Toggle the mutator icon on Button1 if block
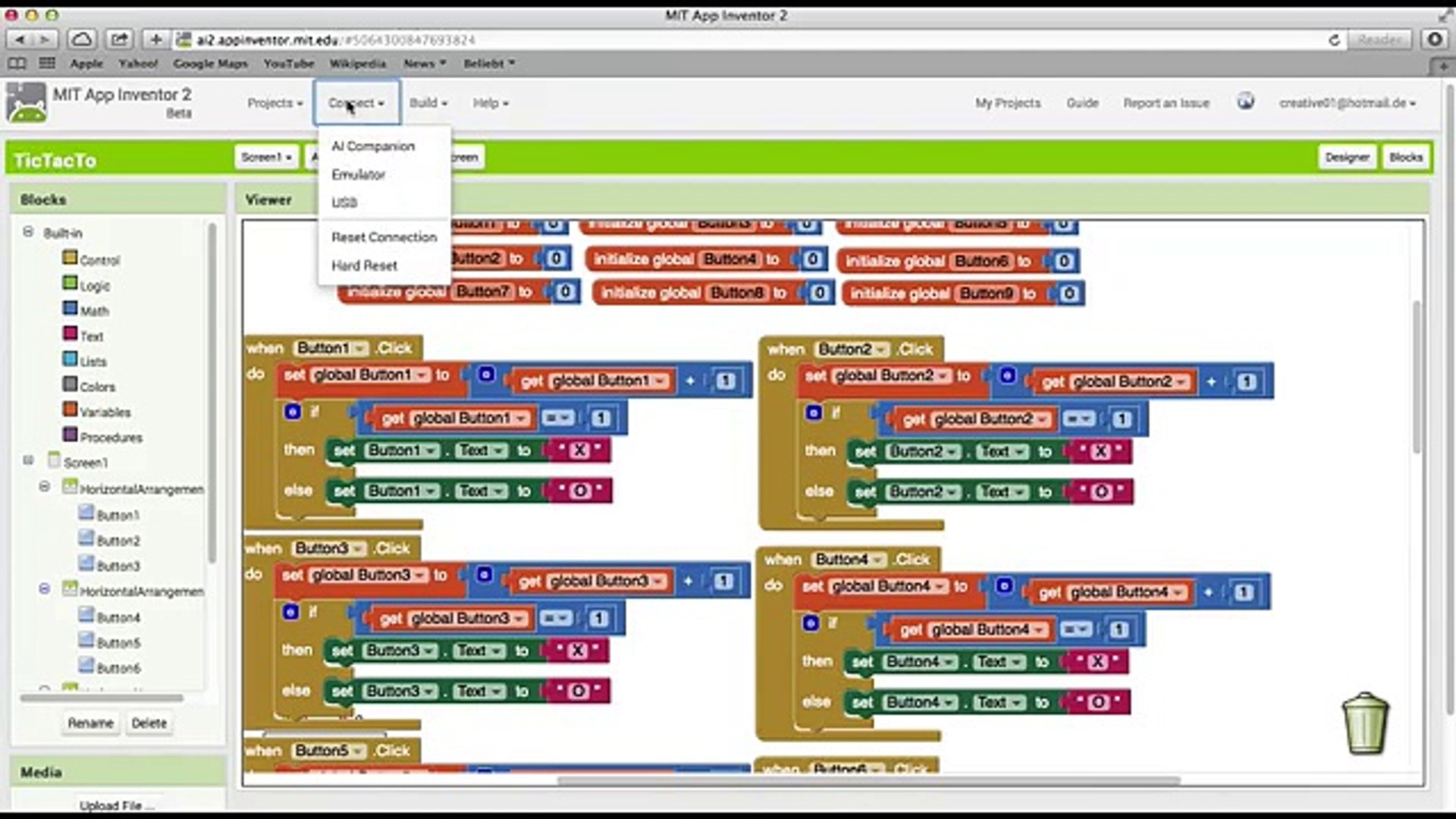This screenshot has width=1456, height=819. (292, 412)
